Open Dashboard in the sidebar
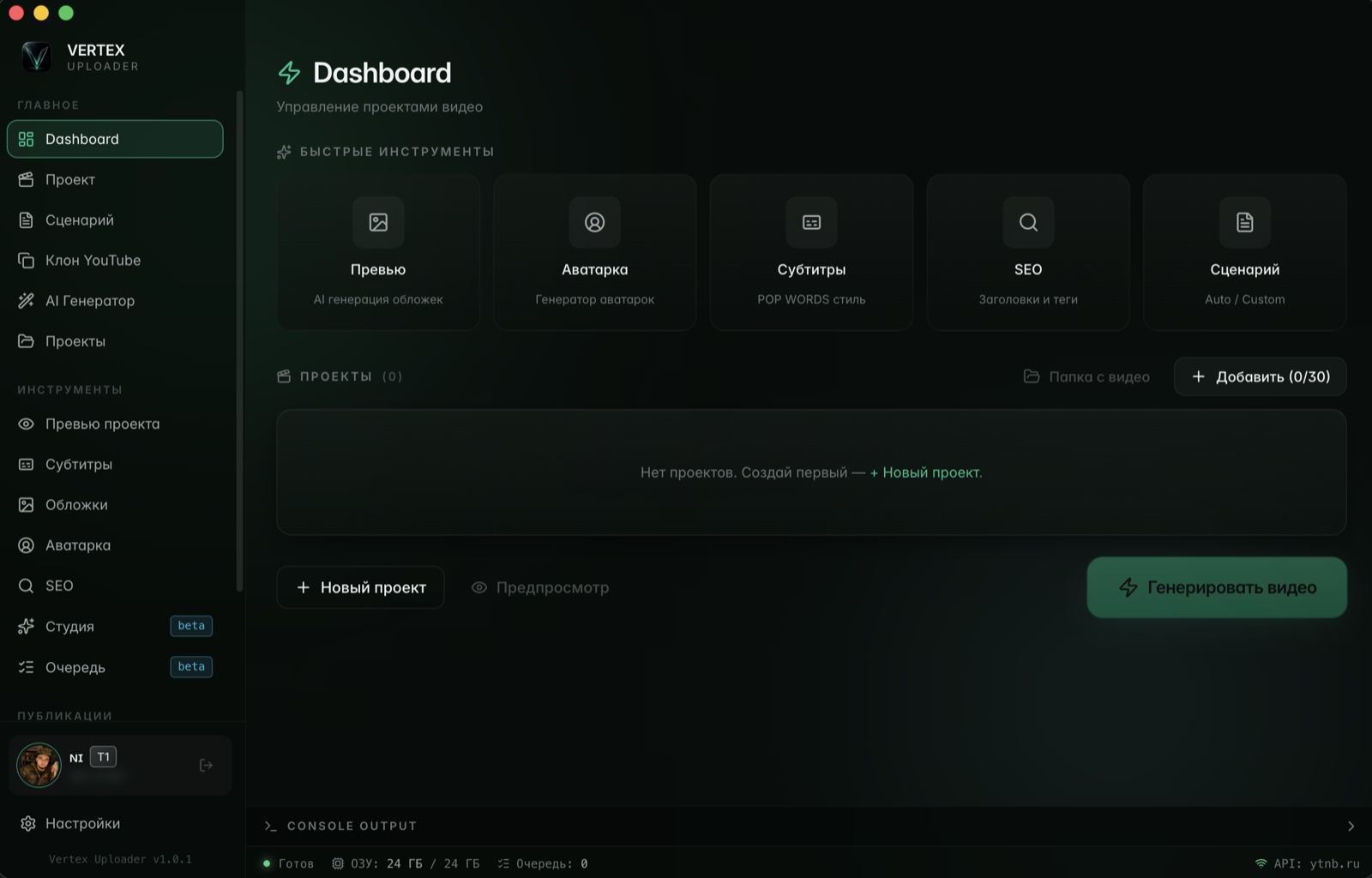 pos(115,139)
